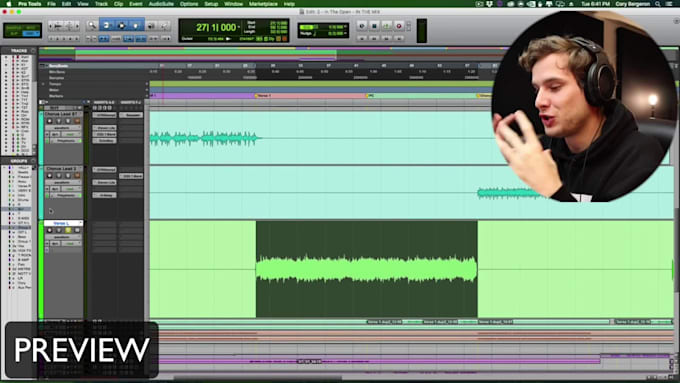Open track view selector on Chorus Lead 2
The width and height of the screenshot is (680, 383).
pos(63,183)
